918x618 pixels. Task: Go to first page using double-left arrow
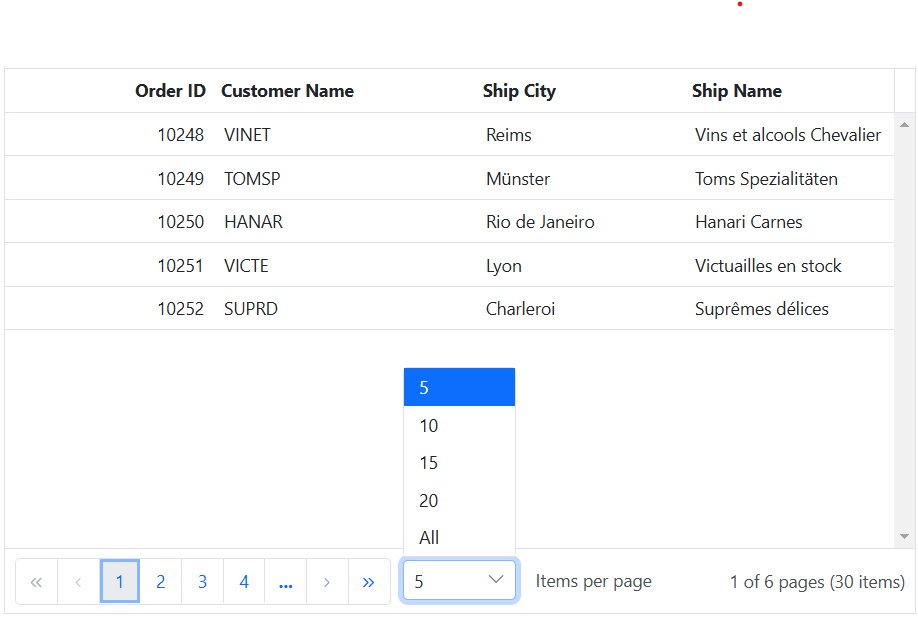[x=36, y=582]
